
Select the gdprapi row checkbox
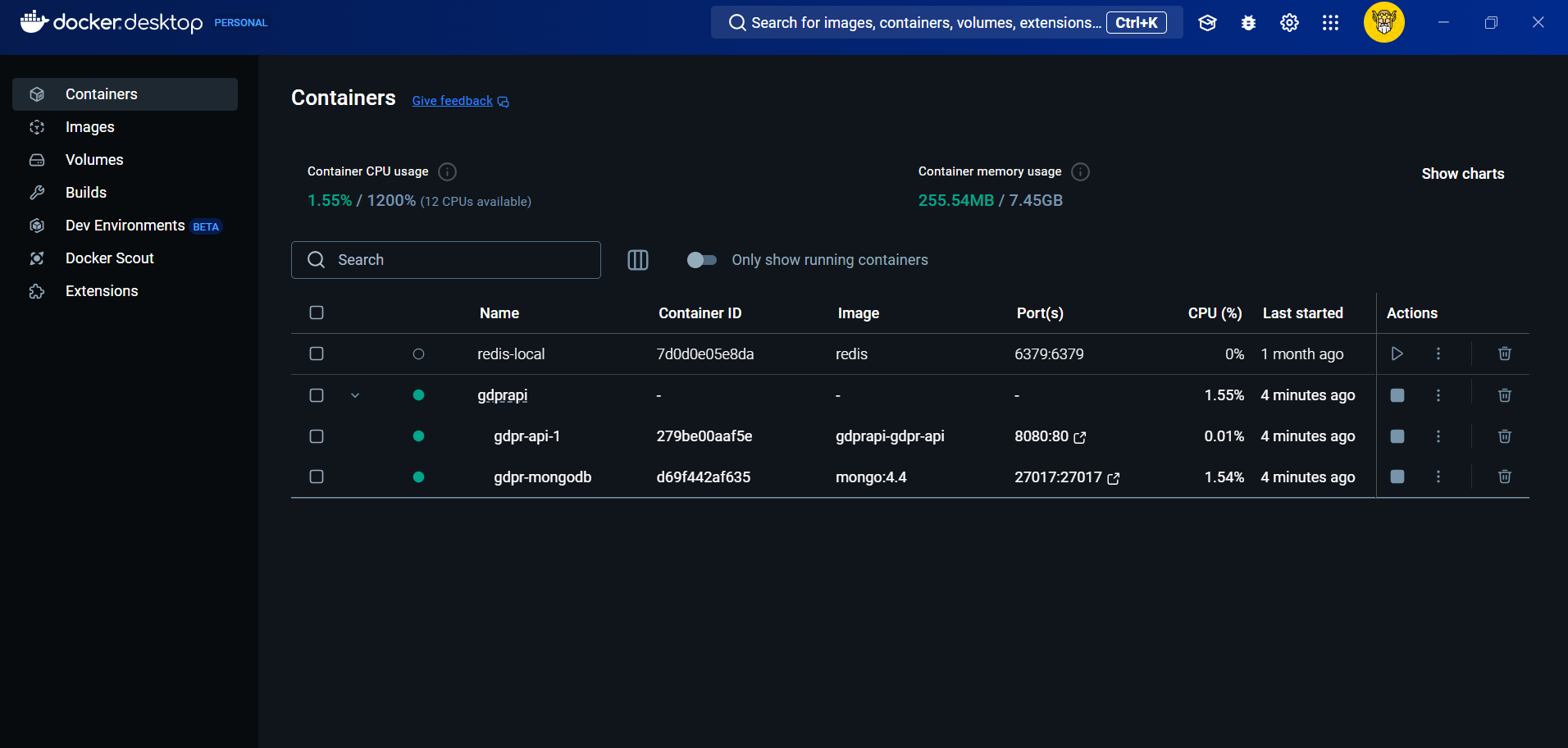click(x=317, y=395)
